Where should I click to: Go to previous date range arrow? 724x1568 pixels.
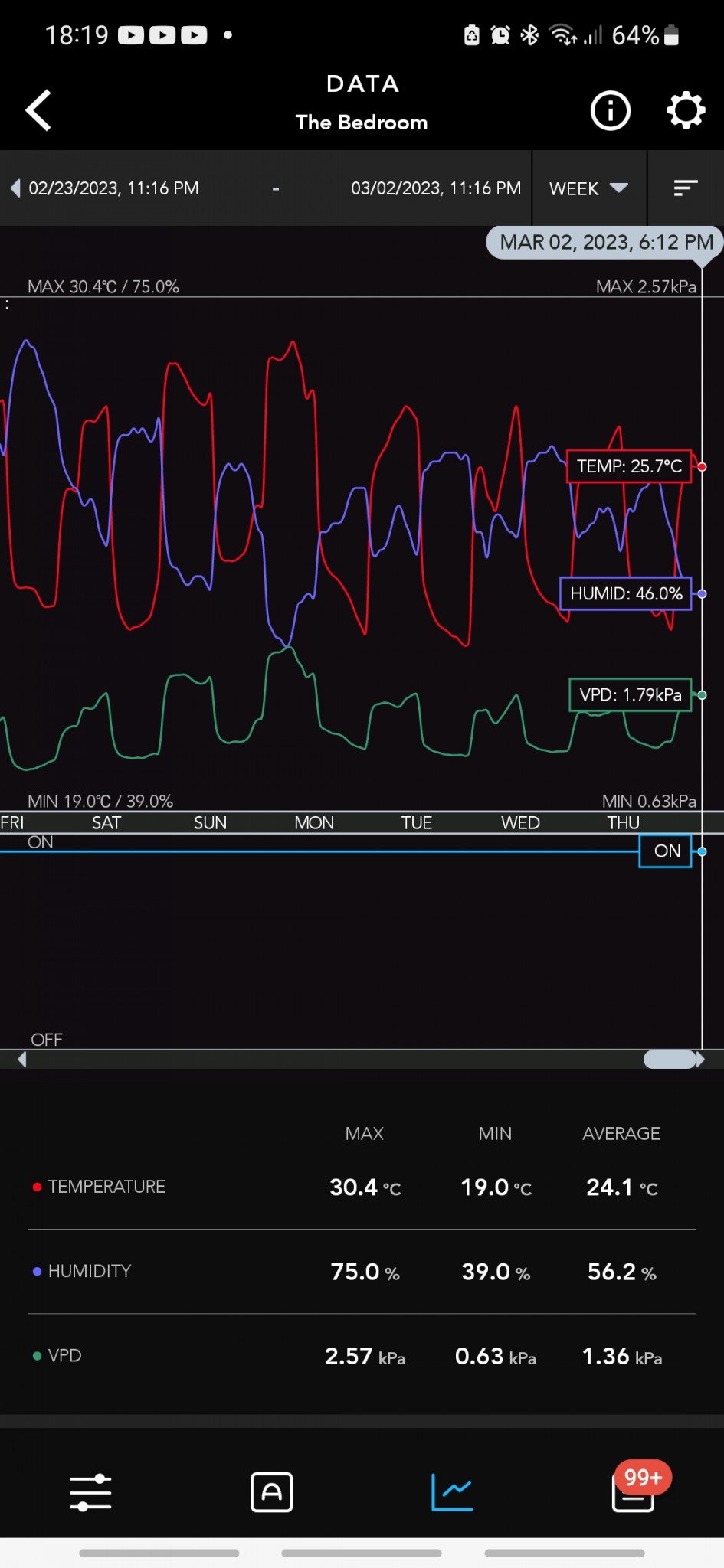[15, 188]
